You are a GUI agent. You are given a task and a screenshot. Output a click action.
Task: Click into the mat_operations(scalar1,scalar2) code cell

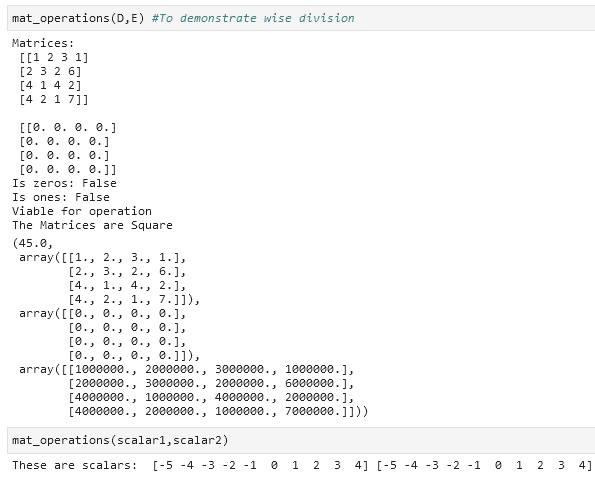click(x=301, y=440)
